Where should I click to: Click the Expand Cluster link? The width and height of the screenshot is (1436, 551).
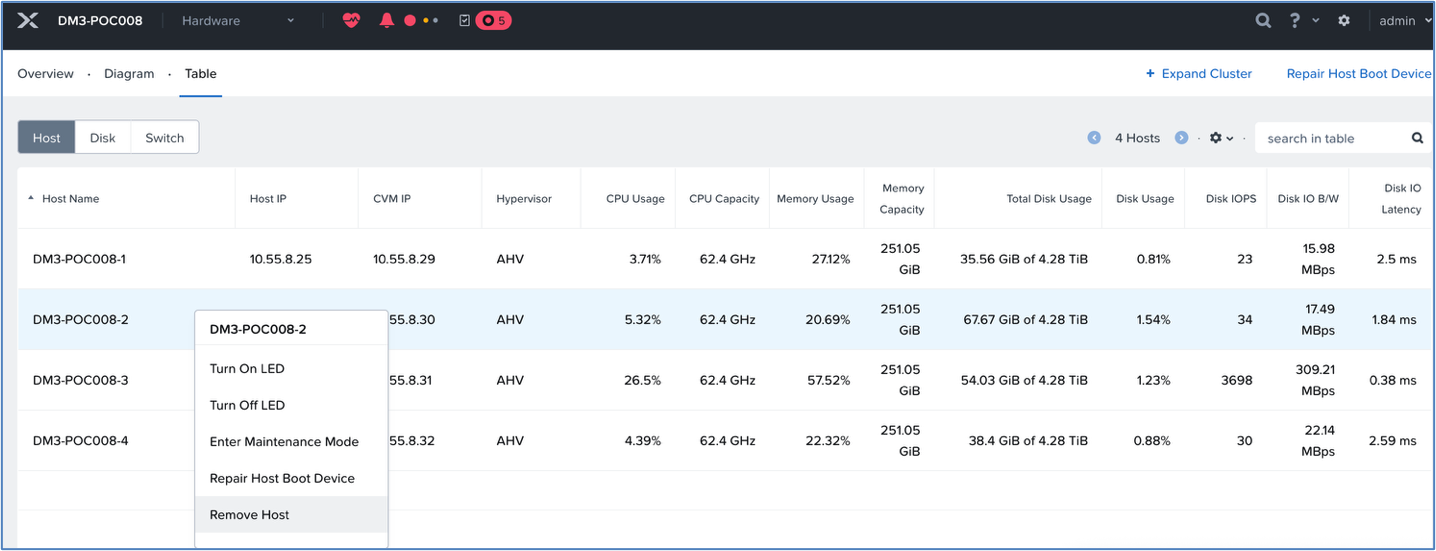pos(1198,74)
